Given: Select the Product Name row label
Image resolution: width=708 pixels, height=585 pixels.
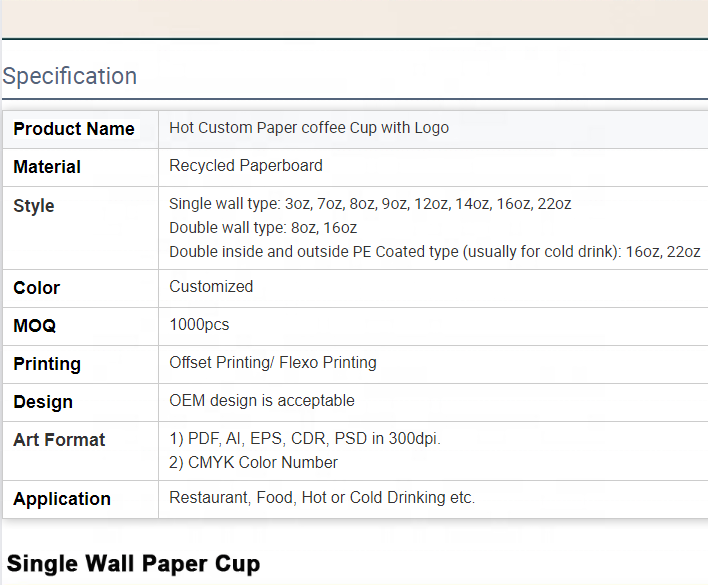Looking at the screenshot, I should (x=74, y=129).
